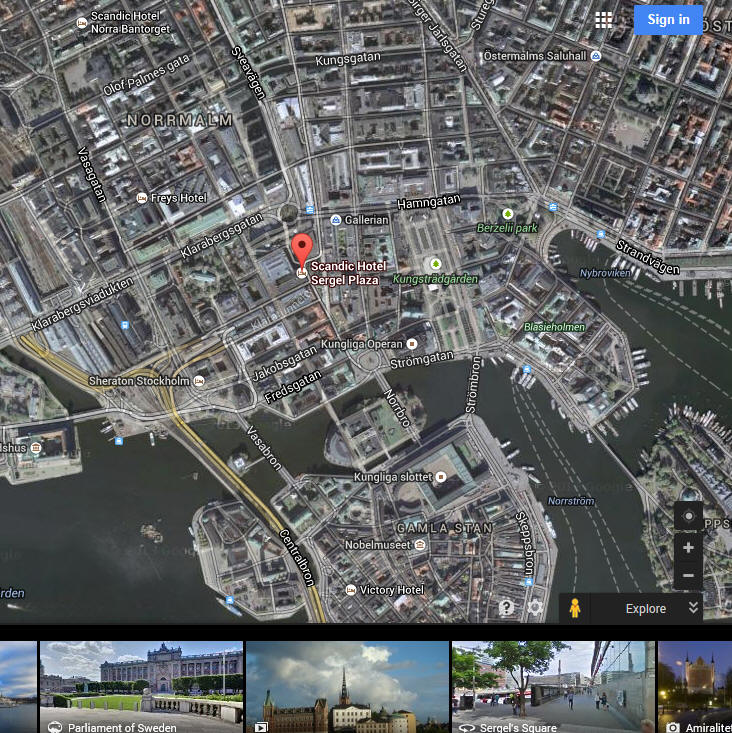Select the Street View pegman icon
This screenshot has width=732, height=733.
[574, 608]
